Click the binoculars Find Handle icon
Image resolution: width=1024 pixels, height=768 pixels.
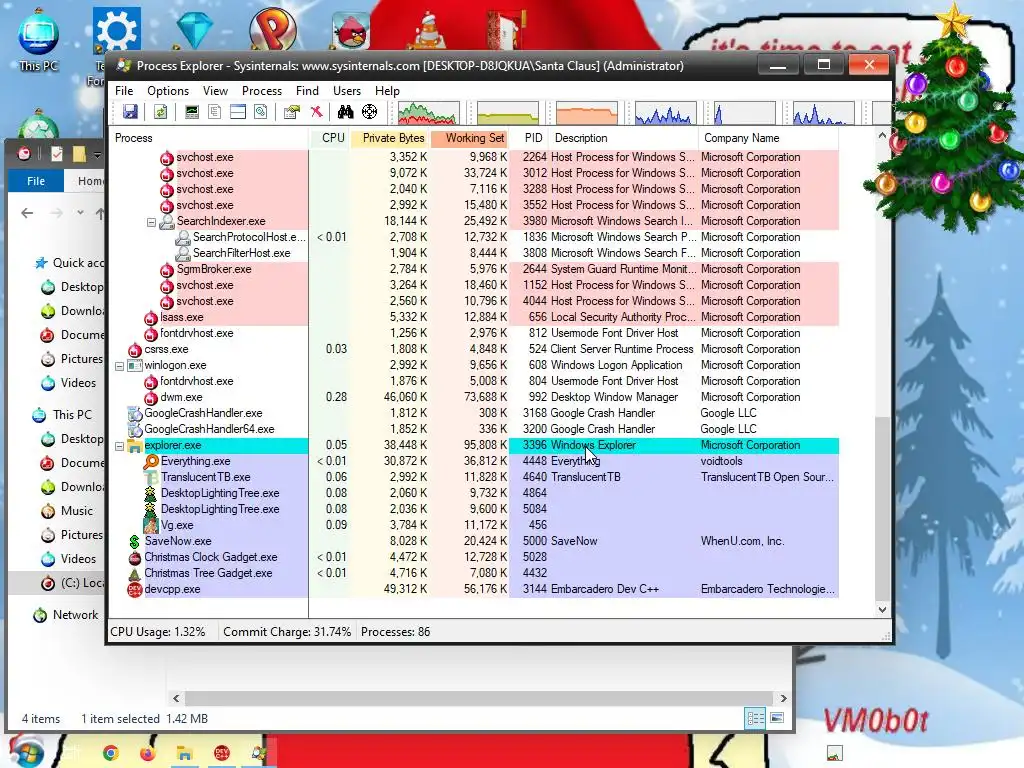click(x=345, y=112)
